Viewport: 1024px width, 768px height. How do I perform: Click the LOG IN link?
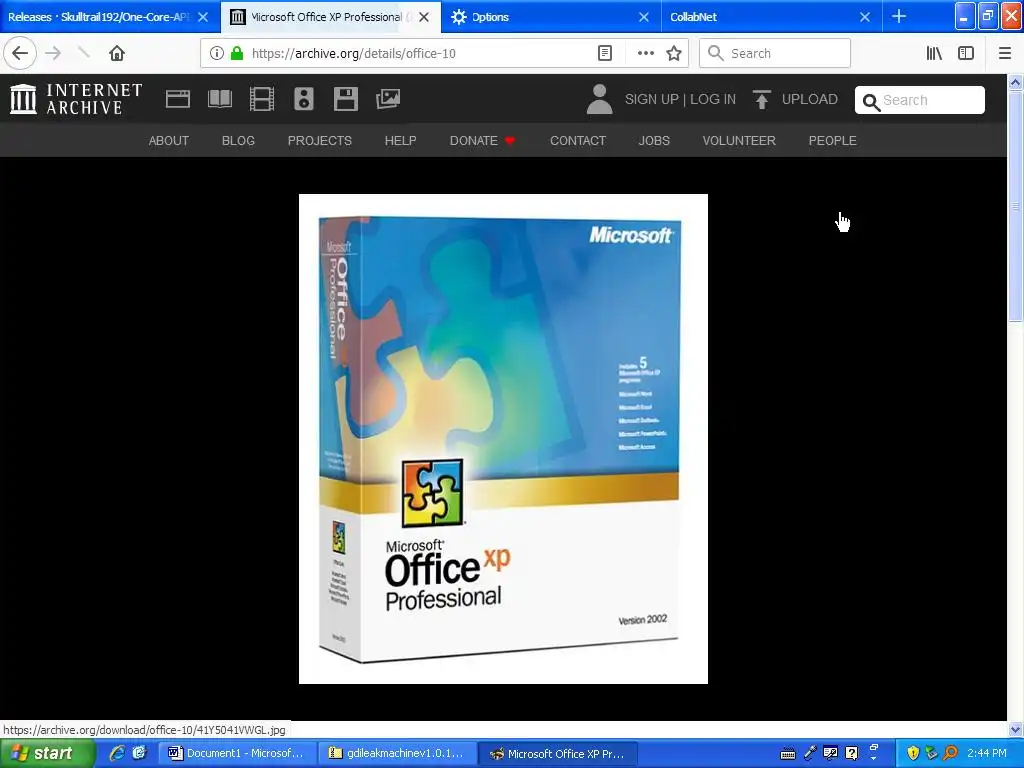point(713,99)
